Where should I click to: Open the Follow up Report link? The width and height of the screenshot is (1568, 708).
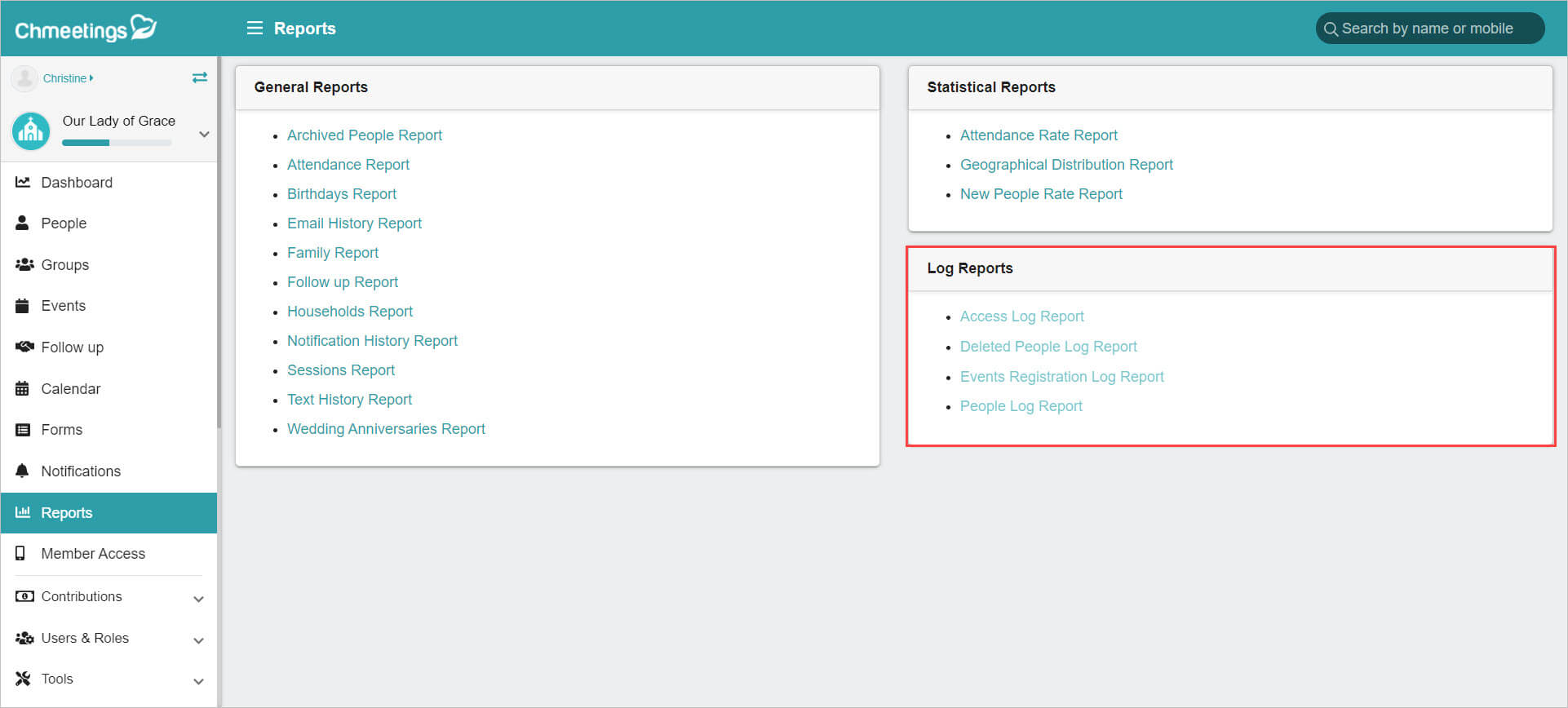[x=343, y=282]
